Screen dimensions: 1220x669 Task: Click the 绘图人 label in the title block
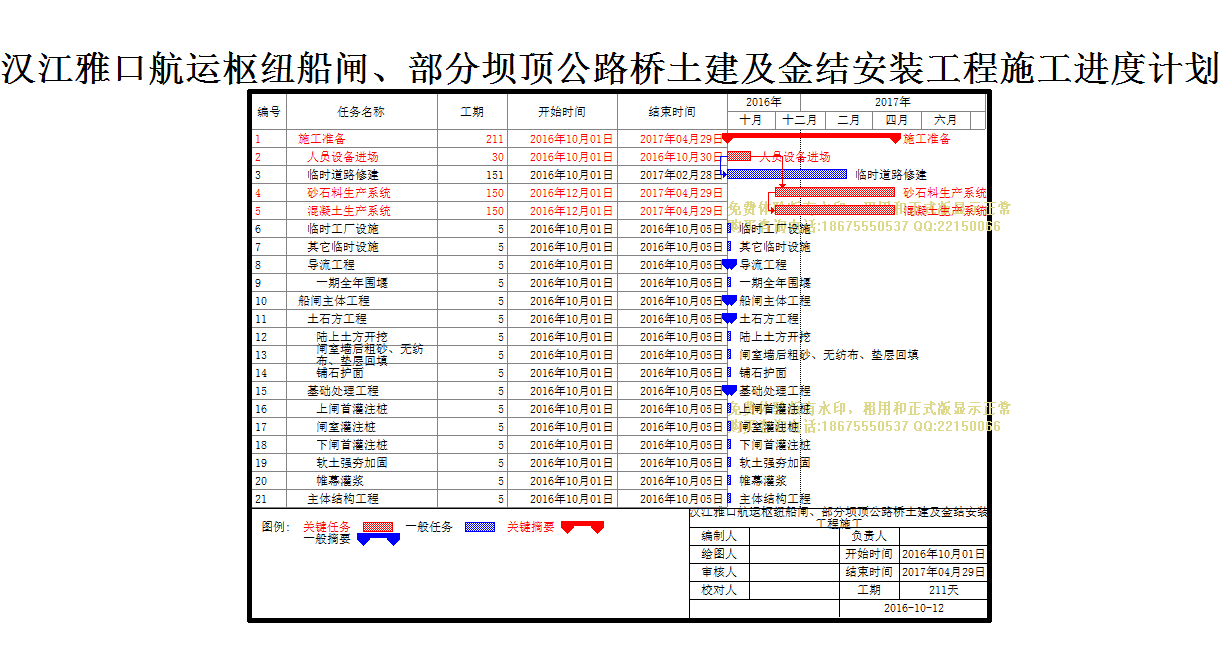[x=719, y=554]
